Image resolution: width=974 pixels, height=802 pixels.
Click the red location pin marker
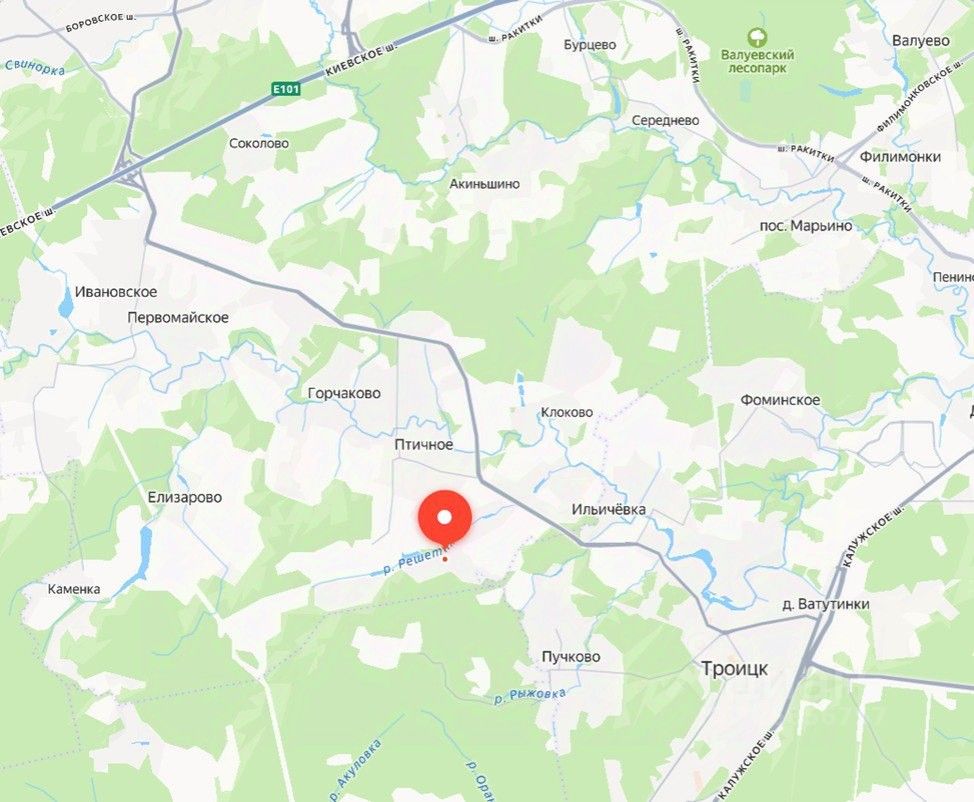coord(445,519)
